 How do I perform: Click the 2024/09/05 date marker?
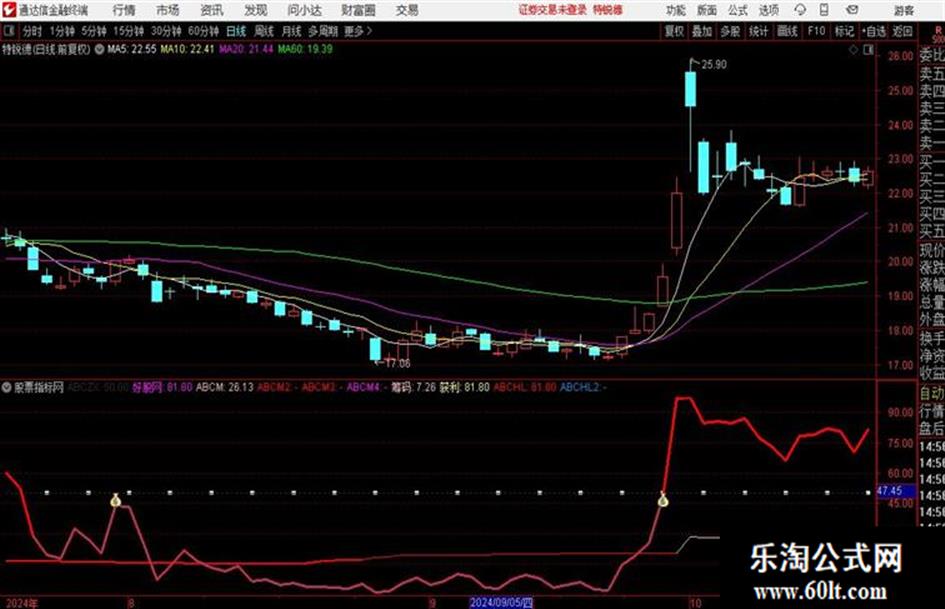501,603
